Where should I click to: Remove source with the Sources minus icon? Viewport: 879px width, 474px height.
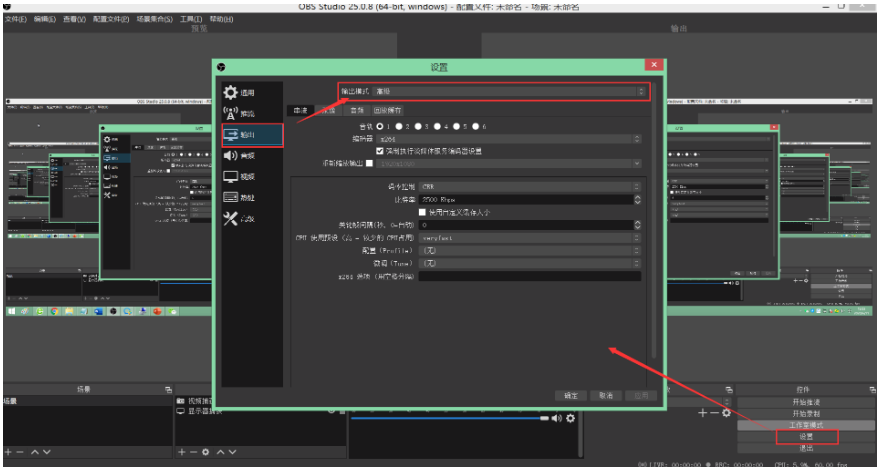click(x=193, y=452)
